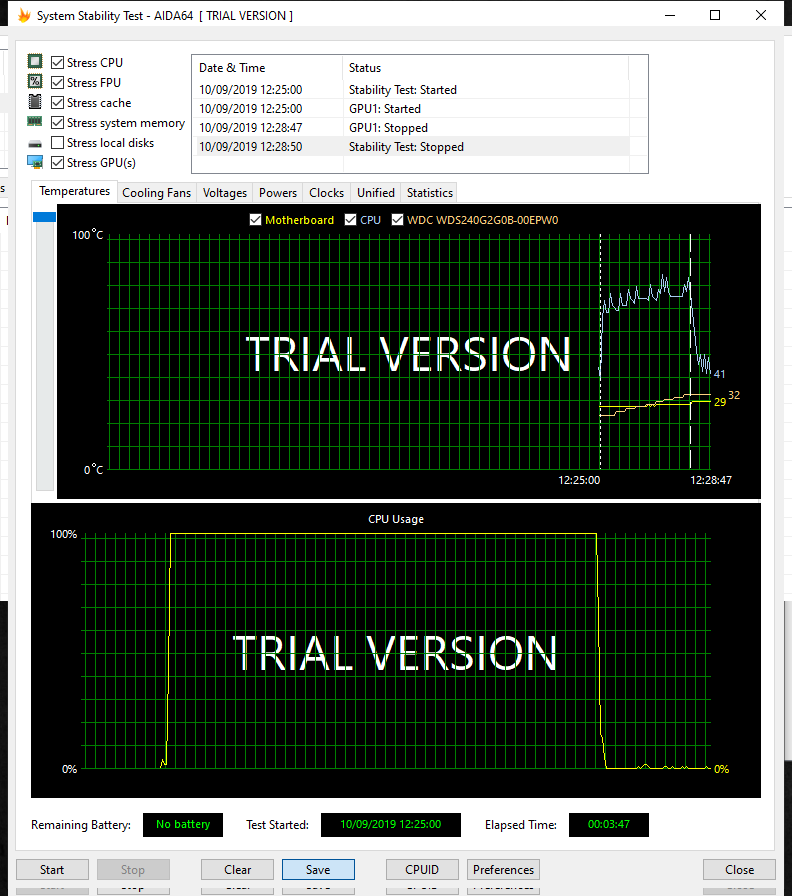Open the Voltages tab
792x896 pixels.
[225, 193]
